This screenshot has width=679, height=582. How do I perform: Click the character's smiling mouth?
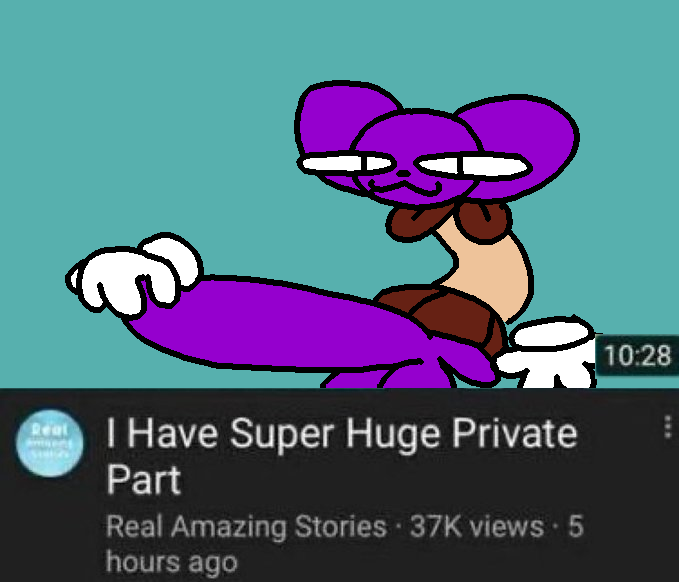pos(405,187)
